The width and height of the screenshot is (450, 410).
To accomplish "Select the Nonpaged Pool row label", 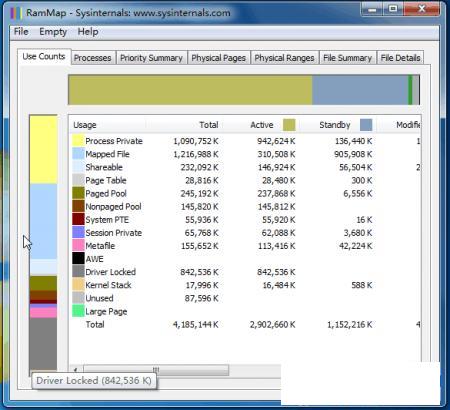I will [113, 207].
